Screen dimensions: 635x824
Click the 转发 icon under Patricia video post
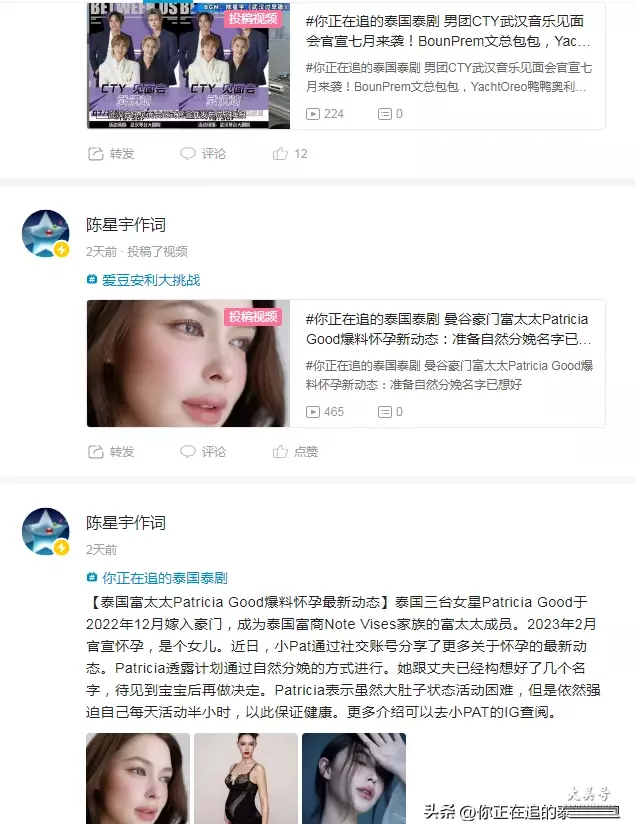[x=96, y=451]
